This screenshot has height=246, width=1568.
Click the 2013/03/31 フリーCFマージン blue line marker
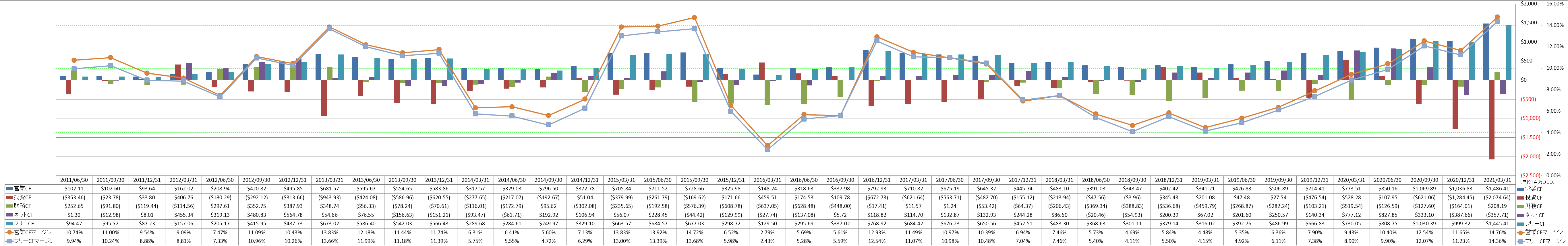(329, 29)
